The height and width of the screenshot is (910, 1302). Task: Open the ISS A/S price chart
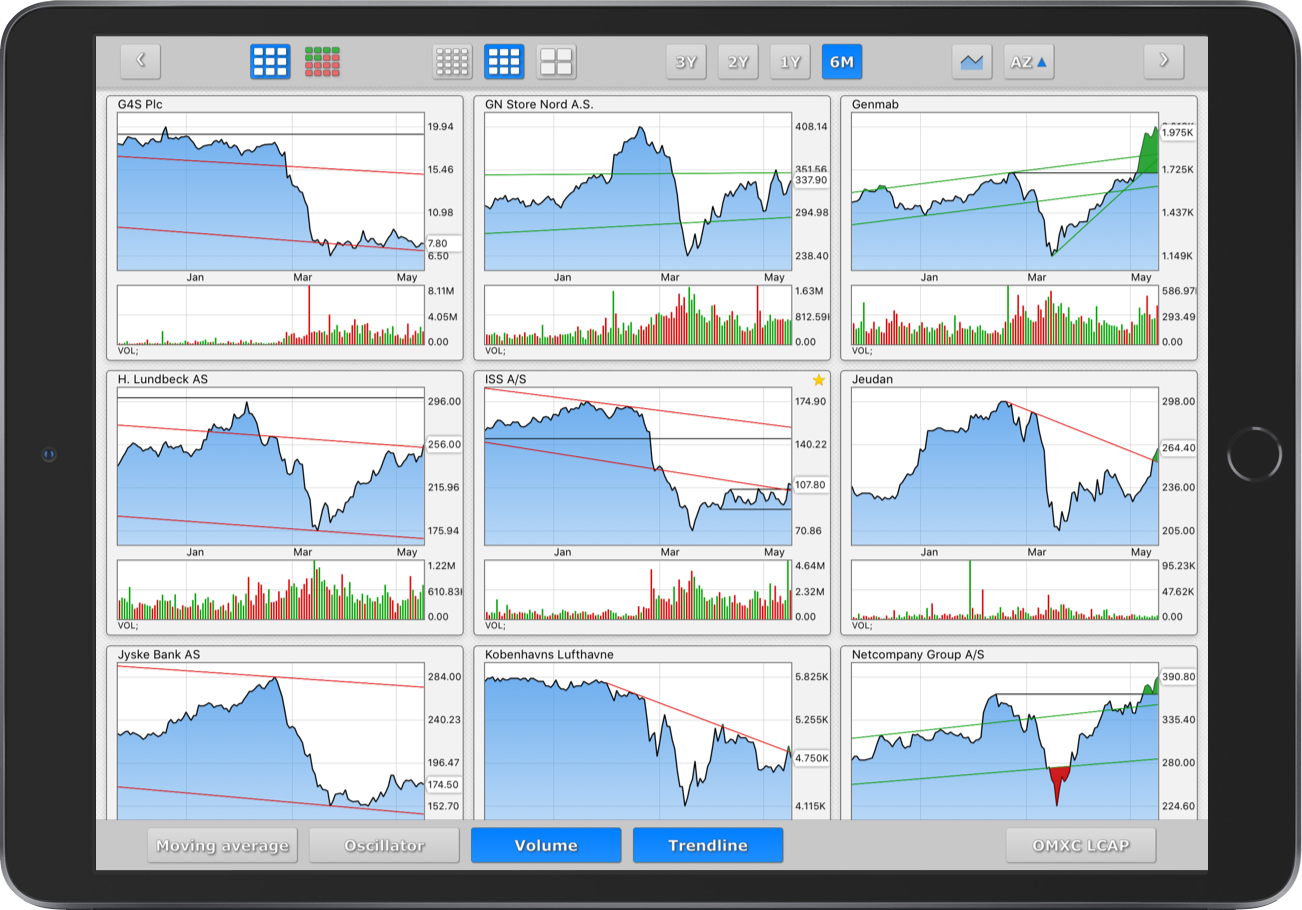(638, 466)
